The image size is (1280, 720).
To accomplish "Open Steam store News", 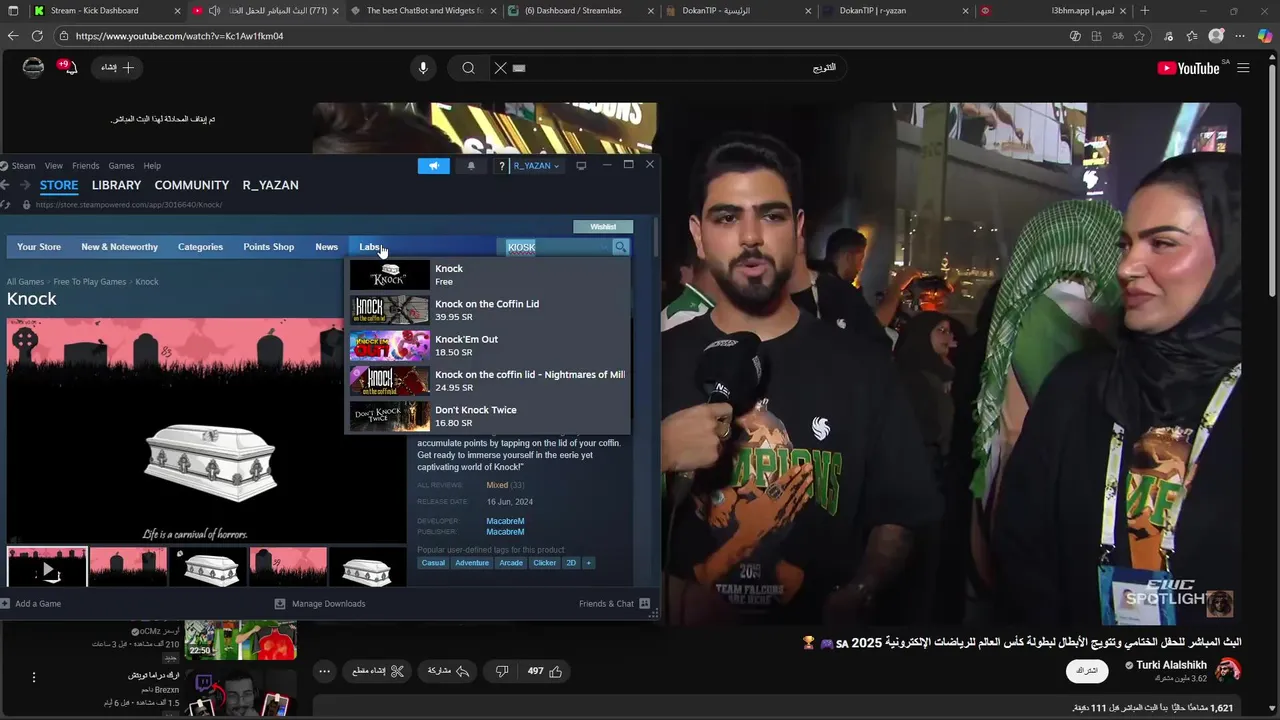I will 326,247.
